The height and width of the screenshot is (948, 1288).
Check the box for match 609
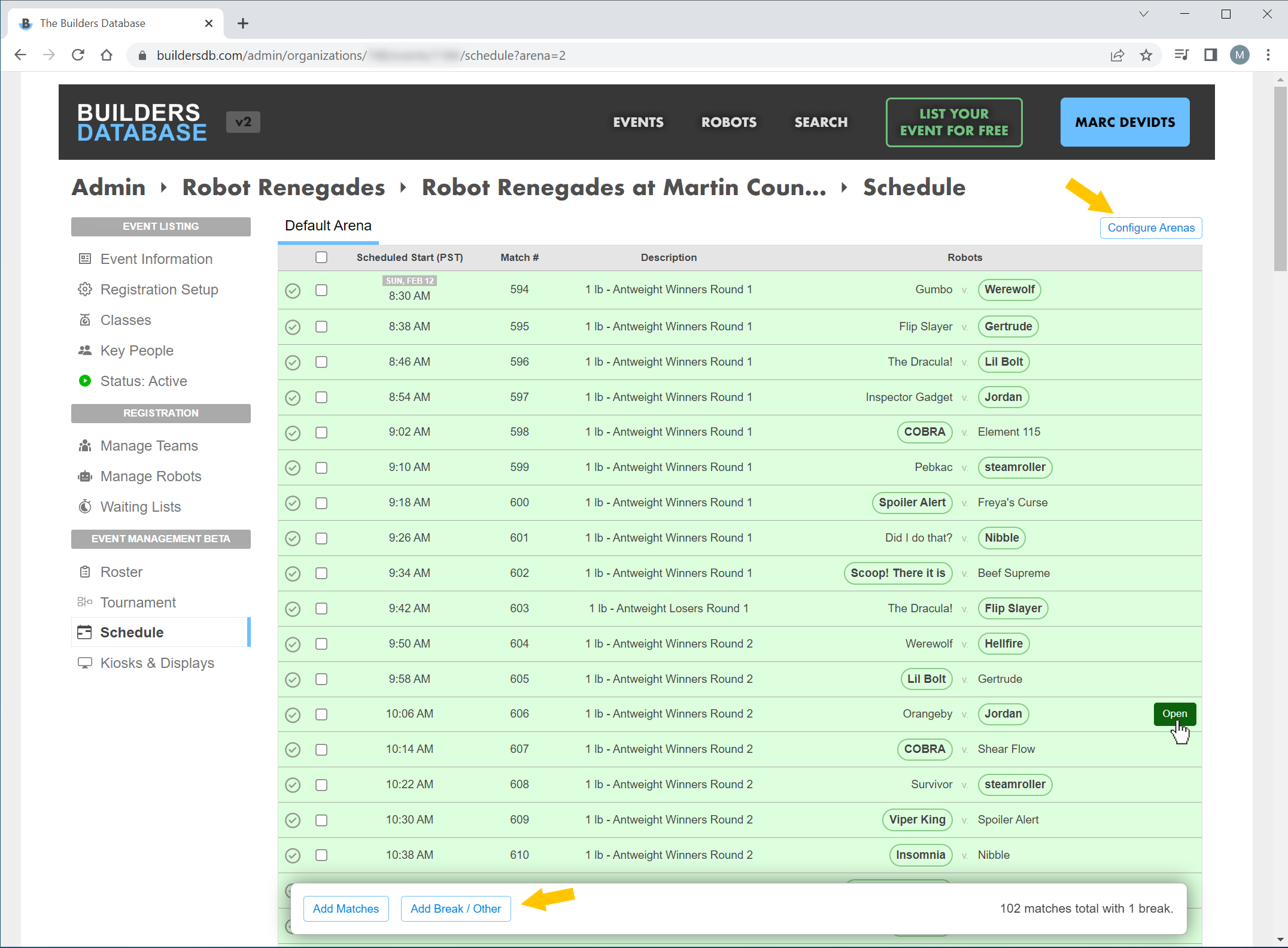(321, 821)
